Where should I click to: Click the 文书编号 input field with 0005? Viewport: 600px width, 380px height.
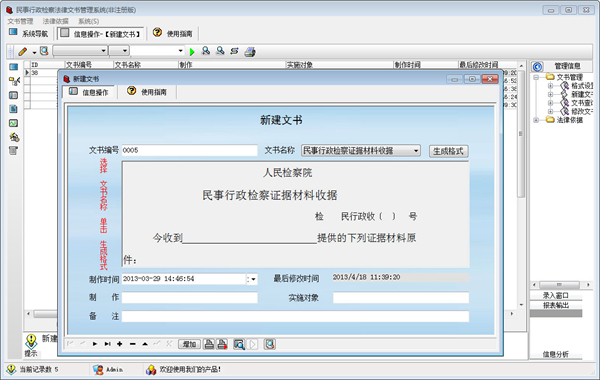click(189, 150)
